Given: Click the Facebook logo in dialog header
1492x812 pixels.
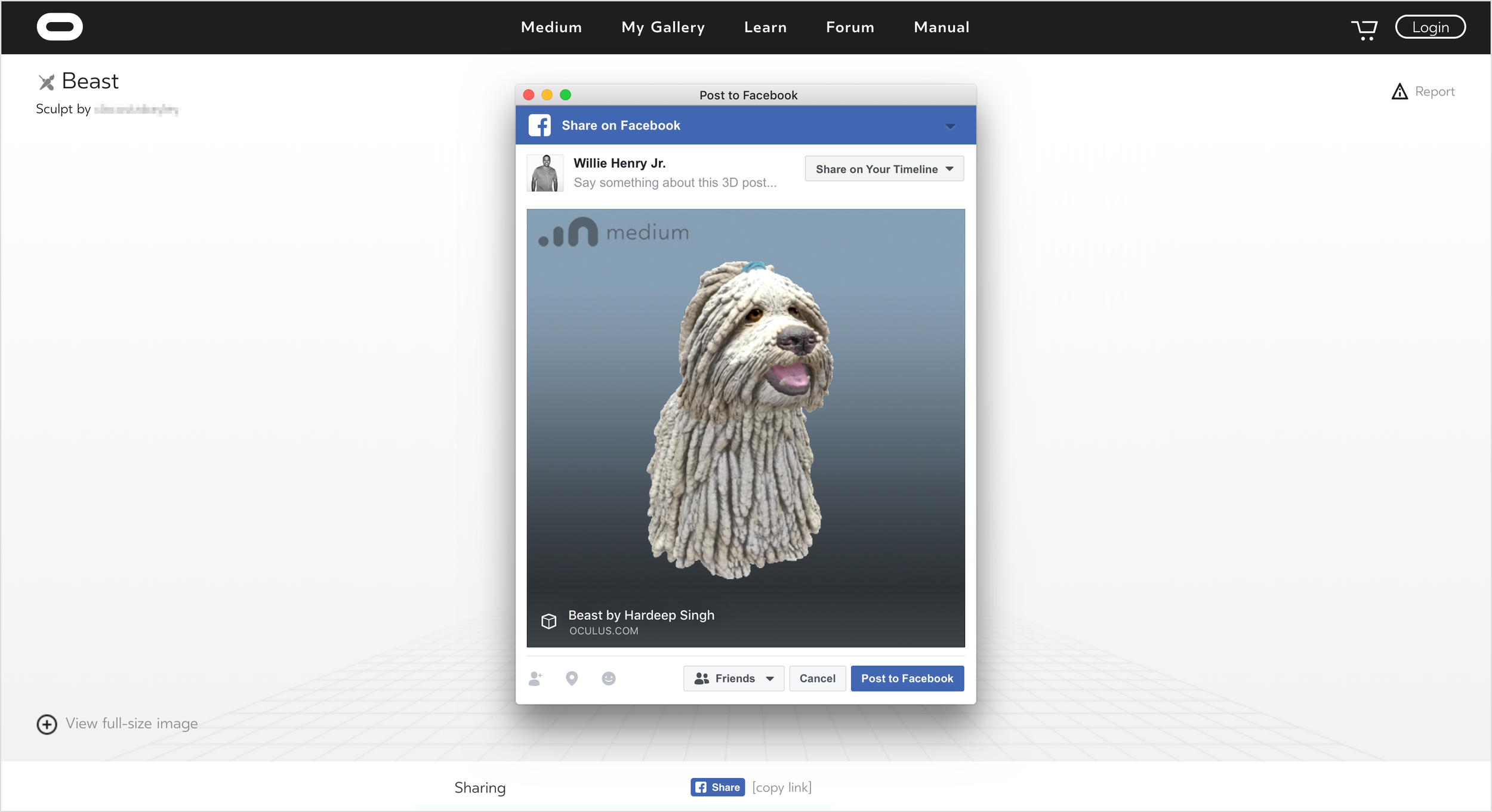Looking at the screenshot, I should (x=540, y=125).
